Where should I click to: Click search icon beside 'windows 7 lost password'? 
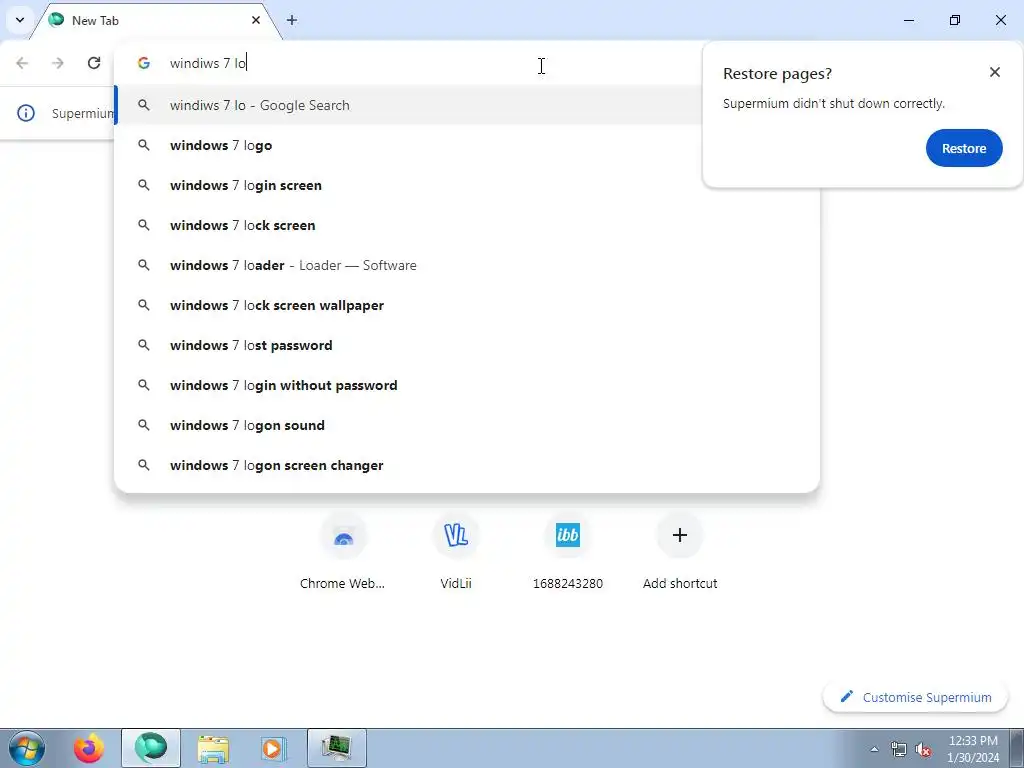click(144, 345)
